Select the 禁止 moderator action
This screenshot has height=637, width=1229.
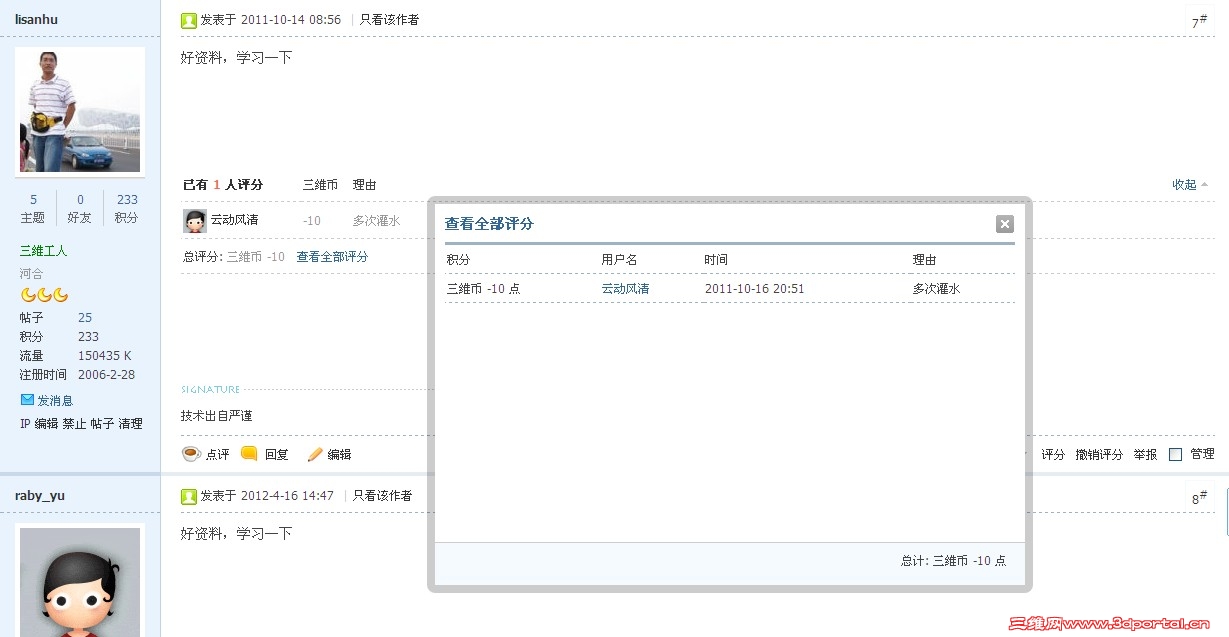73,423
